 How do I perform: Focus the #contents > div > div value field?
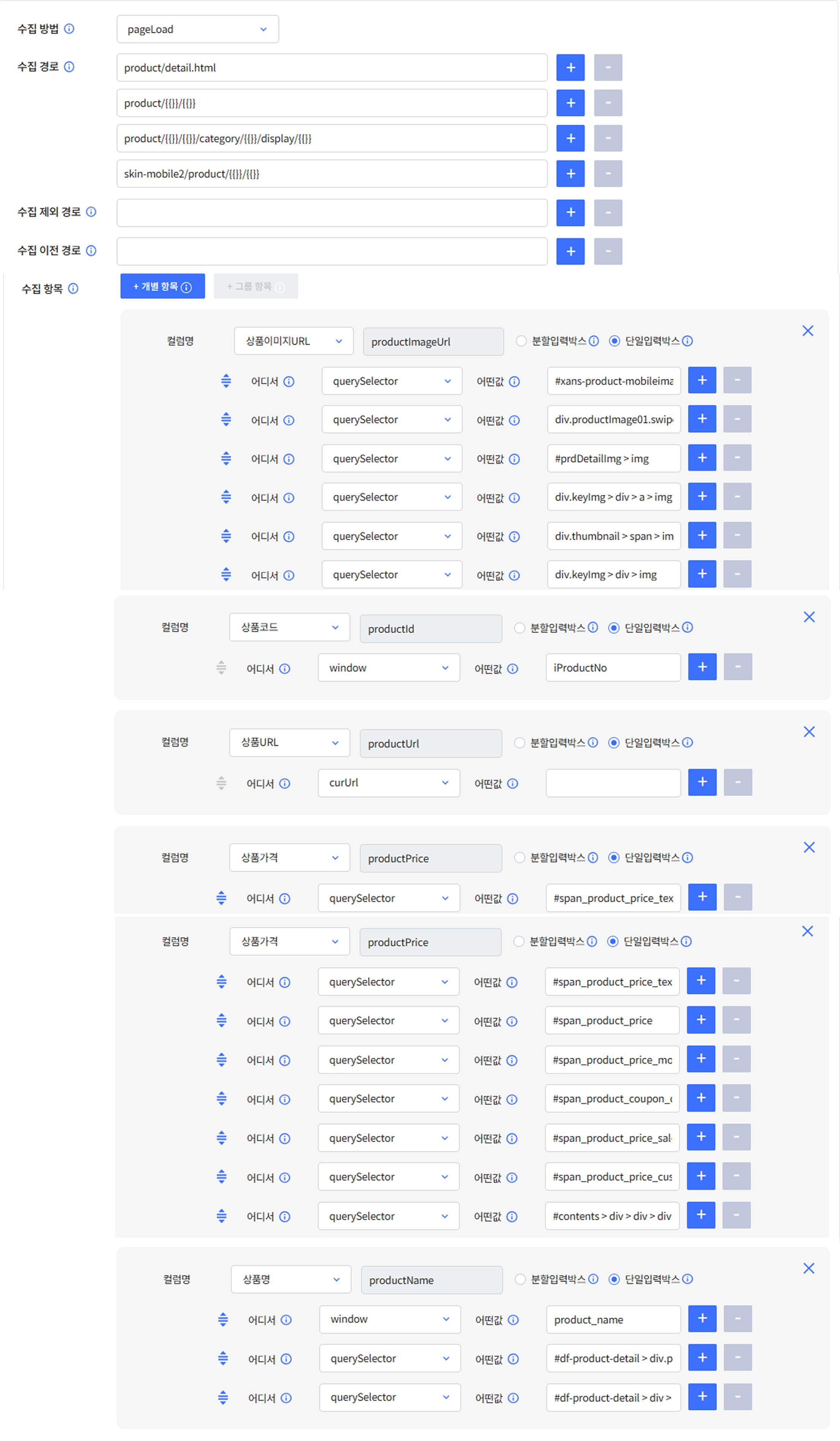[x=612, y=1216]
